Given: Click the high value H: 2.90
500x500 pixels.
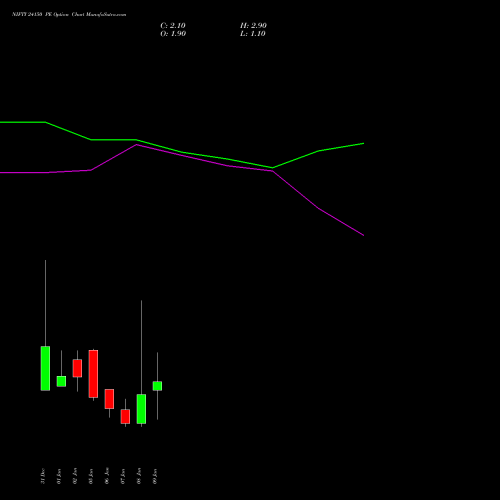Looking at the screenshot, I should click(253, 26).
